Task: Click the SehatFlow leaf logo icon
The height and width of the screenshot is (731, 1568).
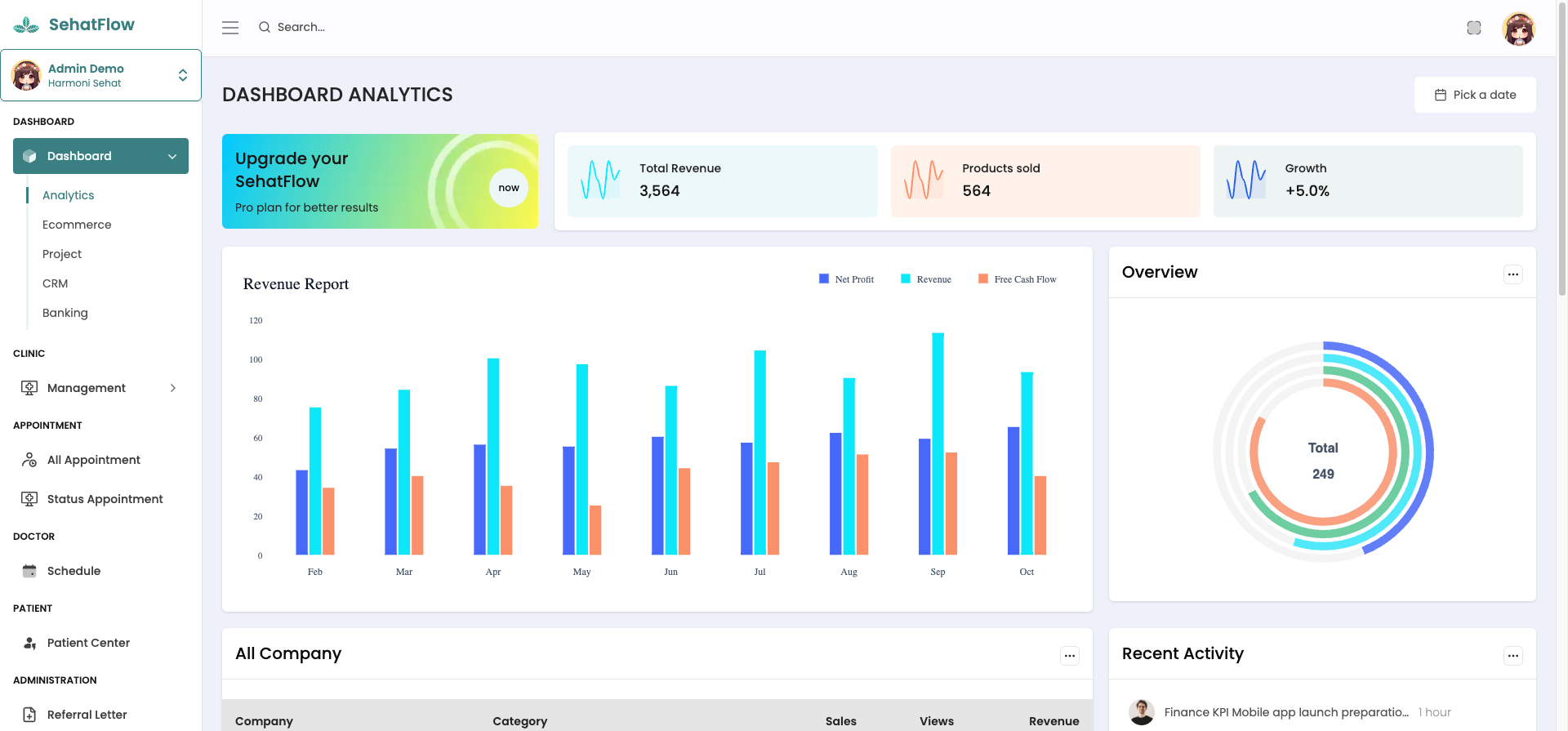Action: (26, 25)
